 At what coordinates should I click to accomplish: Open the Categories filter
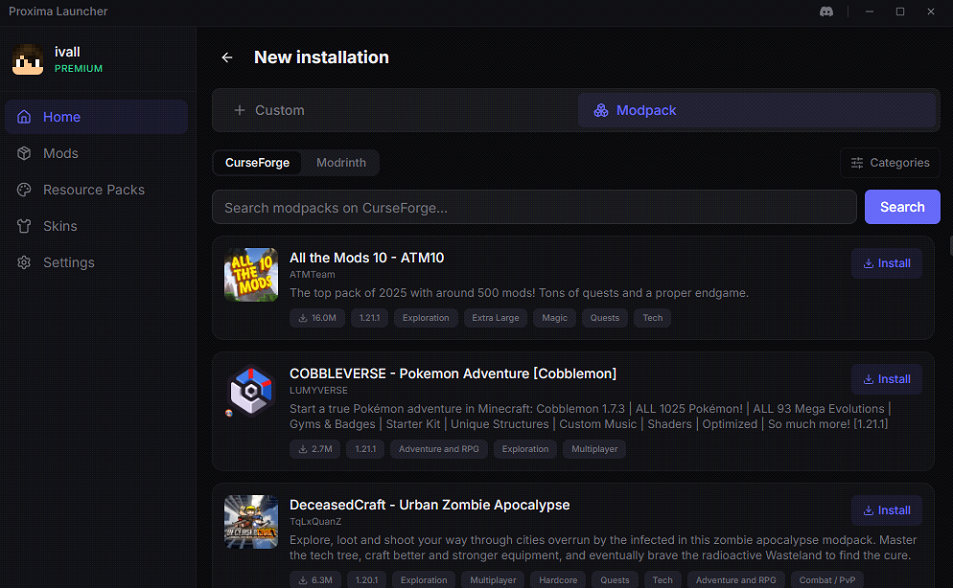click(x=890, y=163)
